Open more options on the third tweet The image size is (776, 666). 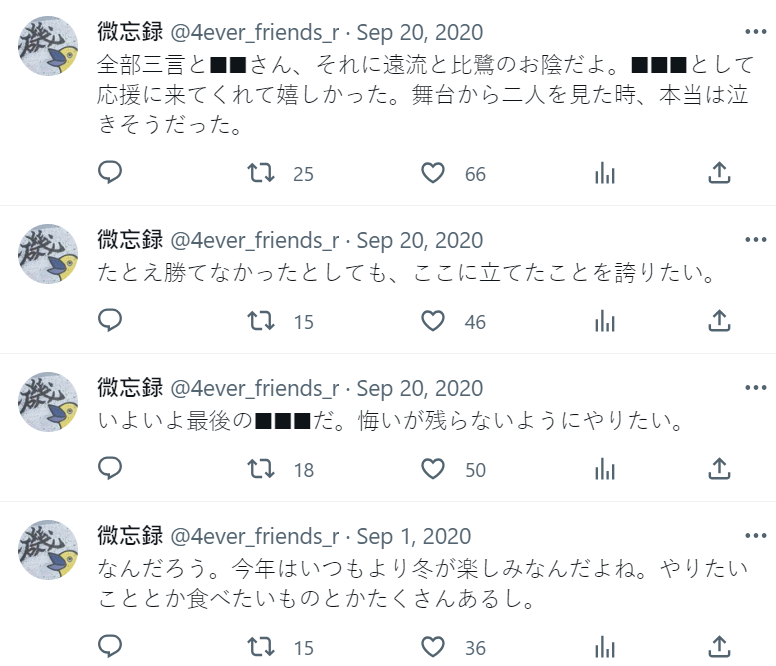(x=755, y=388)
